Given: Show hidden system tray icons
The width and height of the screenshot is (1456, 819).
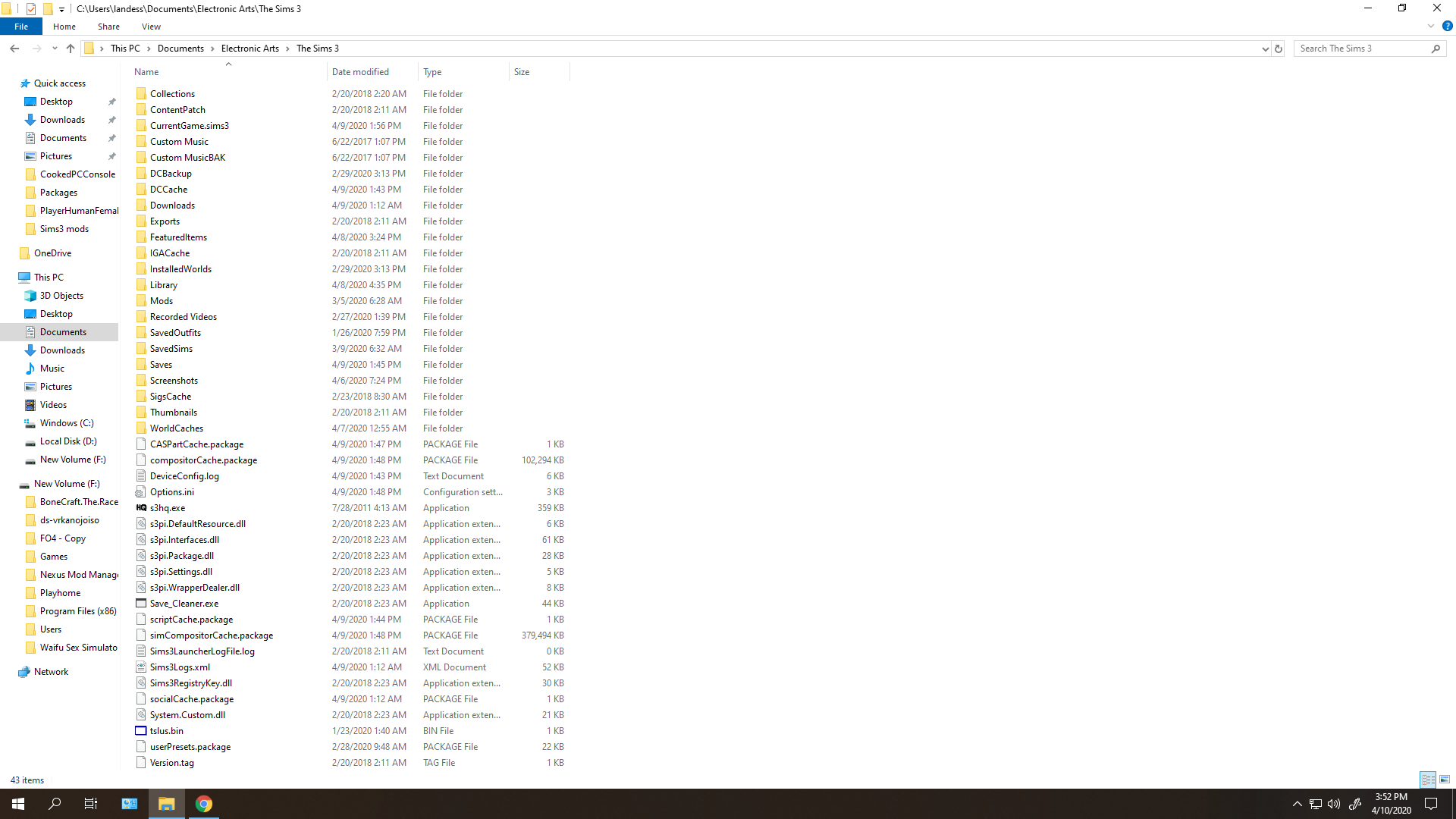Looking at the screenshot, I should tap(1297, 804).
